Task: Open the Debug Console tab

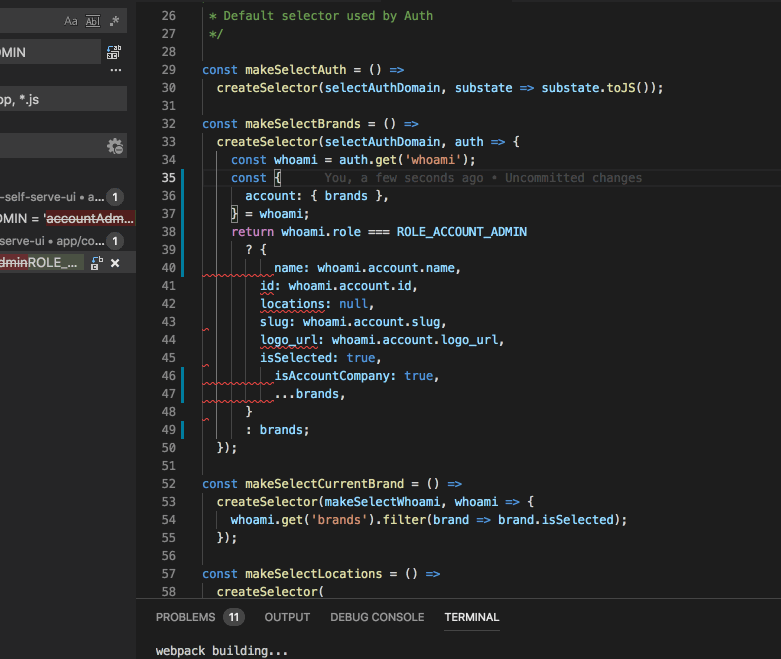Action: coord(377,617)
